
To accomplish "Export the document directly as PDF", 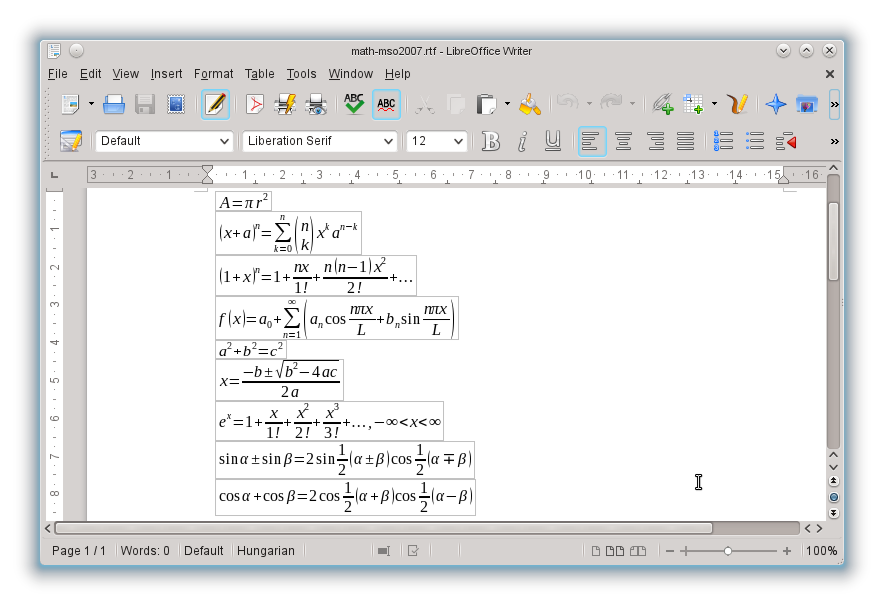I will (253, 104).
